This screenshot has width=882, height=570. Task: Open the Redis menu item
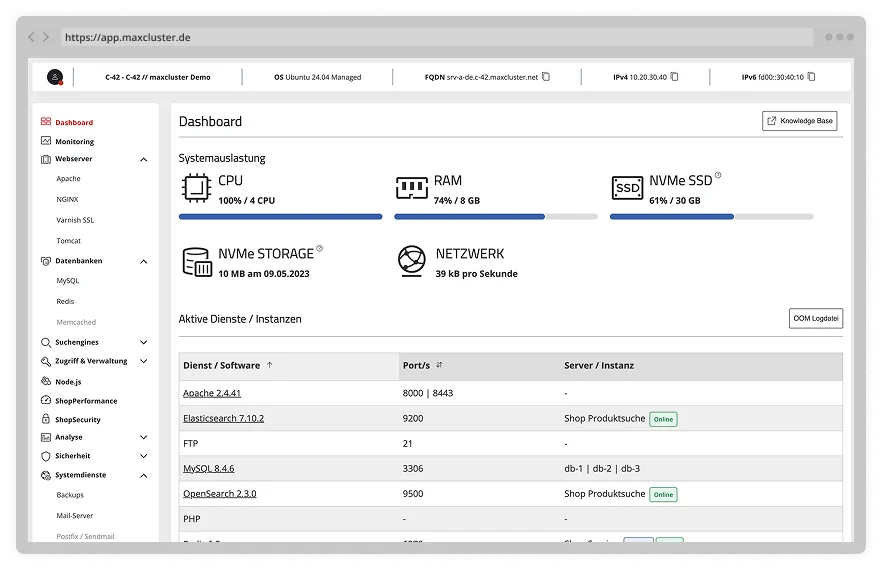(65, 302)
